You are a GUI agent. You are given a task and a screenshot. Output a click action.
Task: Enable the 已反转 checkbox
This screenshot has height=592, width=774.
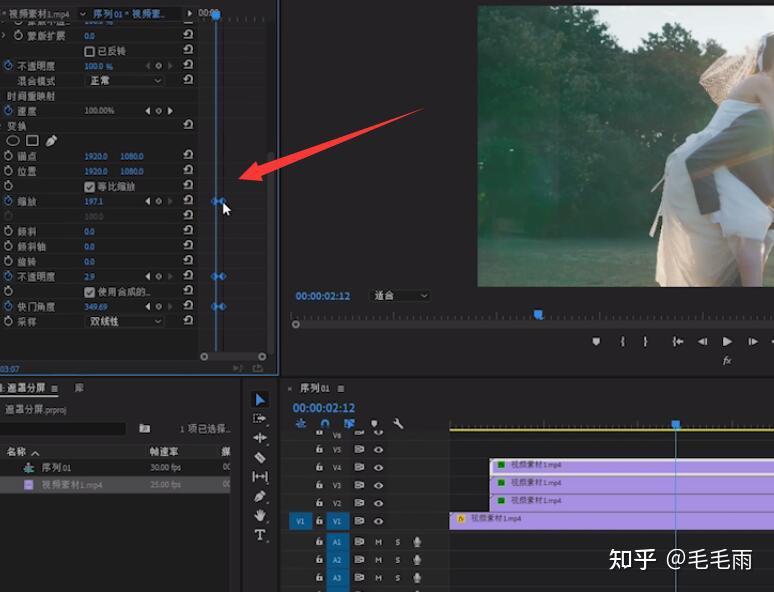(x=89, y=51)
